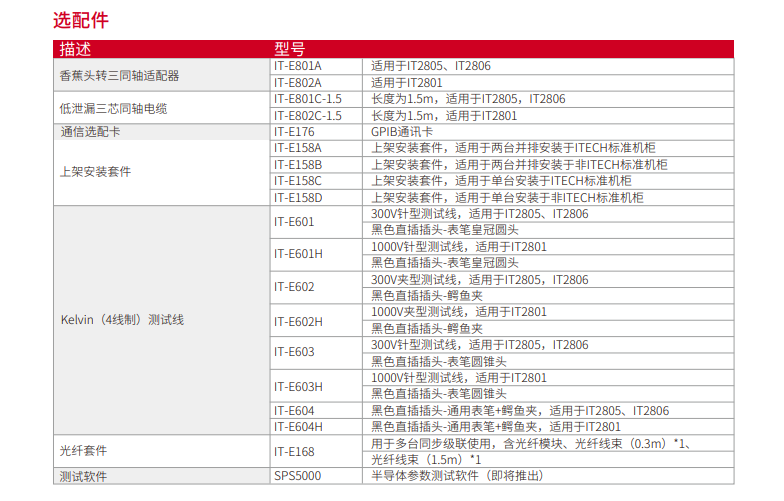
Task: Select model IT-E802A cell
Action: pyautogui.click(x=316, y=83)
